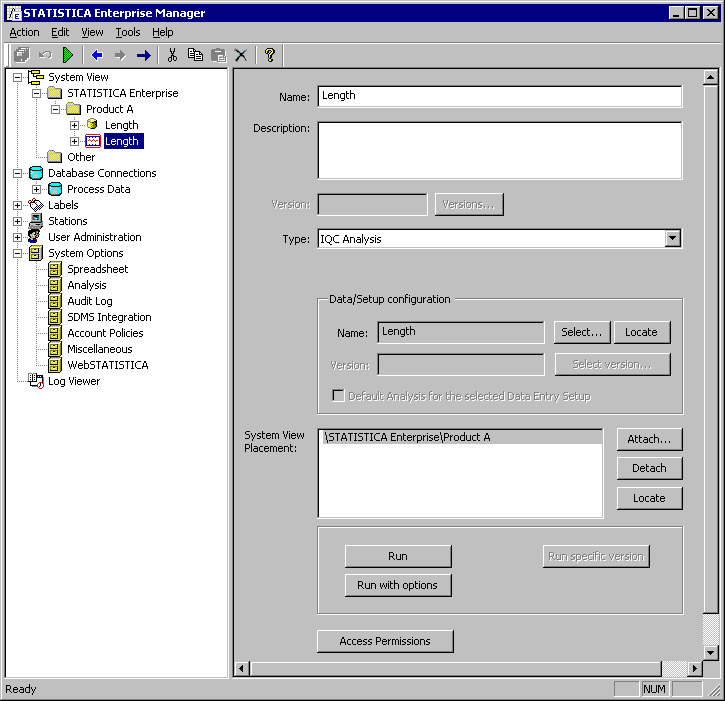Click the Copy icon in the toolbar
The width and height of the screenshot is (725, 701).
tap(195, 55)
